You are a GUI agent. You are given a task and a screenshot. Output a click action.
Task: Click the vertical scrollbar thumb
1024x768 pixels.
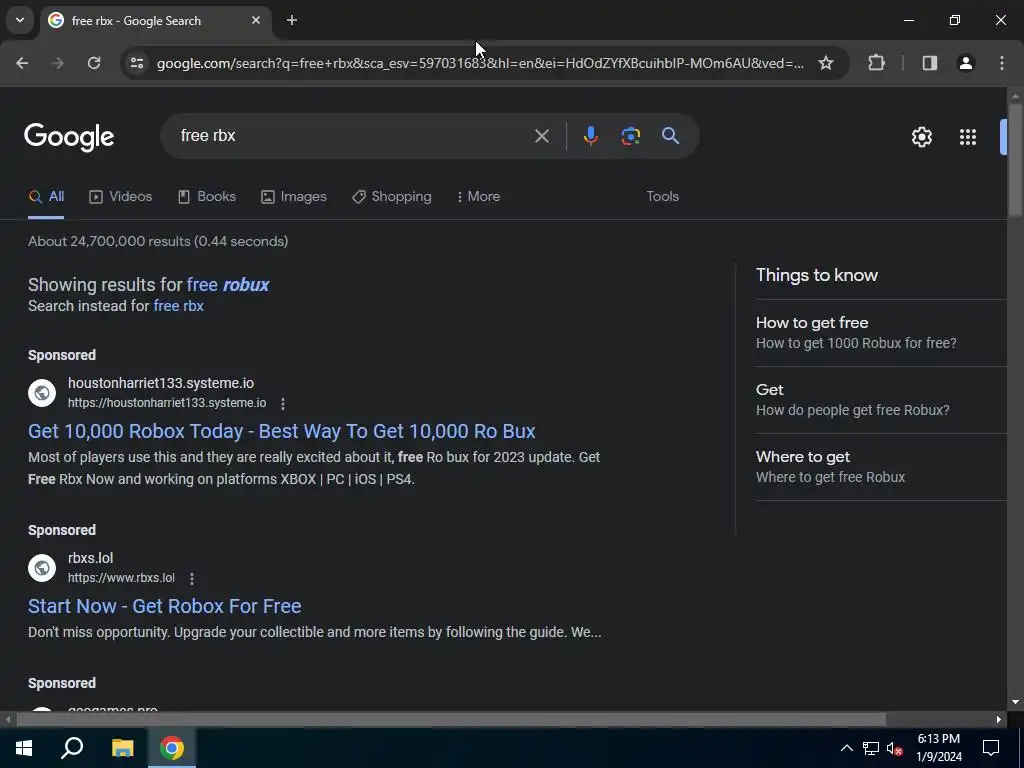point(1016,160)
